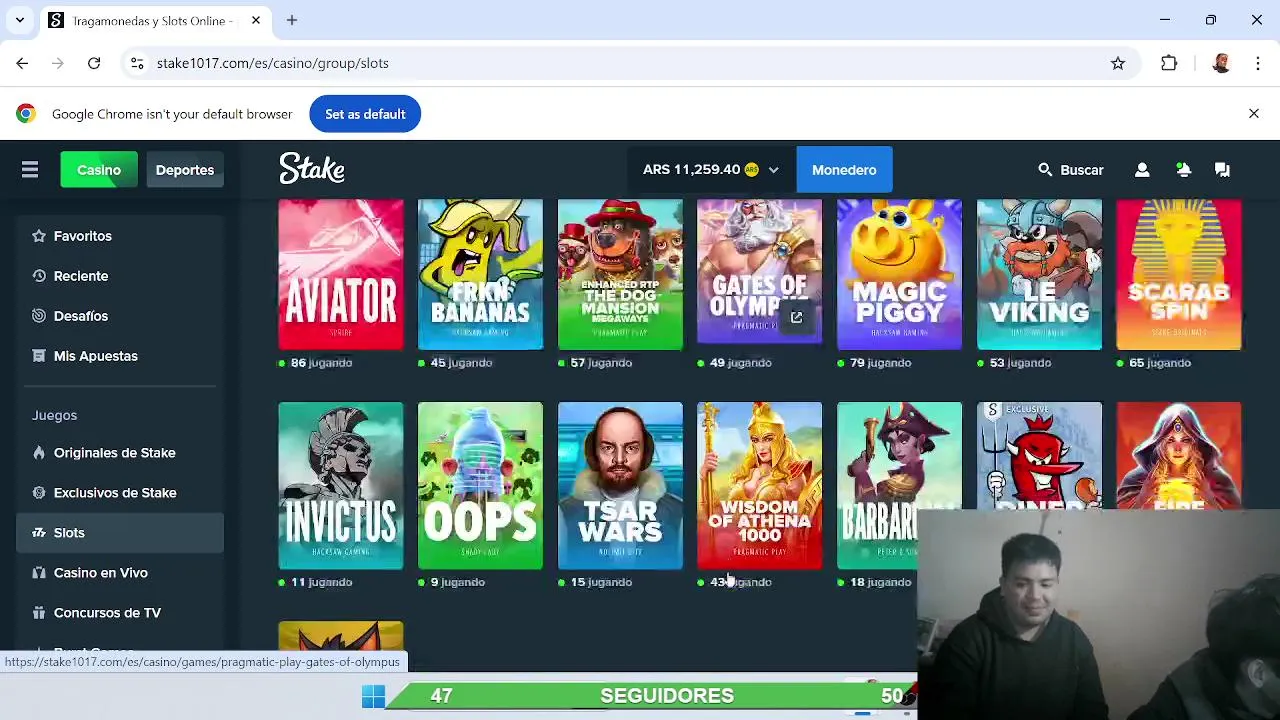Click the Monedero wallet button
This screenshot has height=720, width=1280.
click(844, 170)
